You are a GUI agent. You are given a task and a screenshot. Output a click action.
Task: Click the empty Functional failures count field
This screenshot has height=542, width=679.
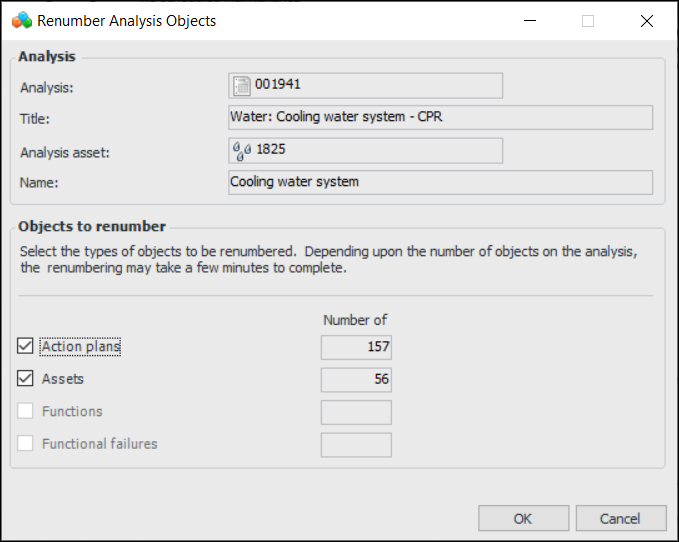(x=356, y=444)
